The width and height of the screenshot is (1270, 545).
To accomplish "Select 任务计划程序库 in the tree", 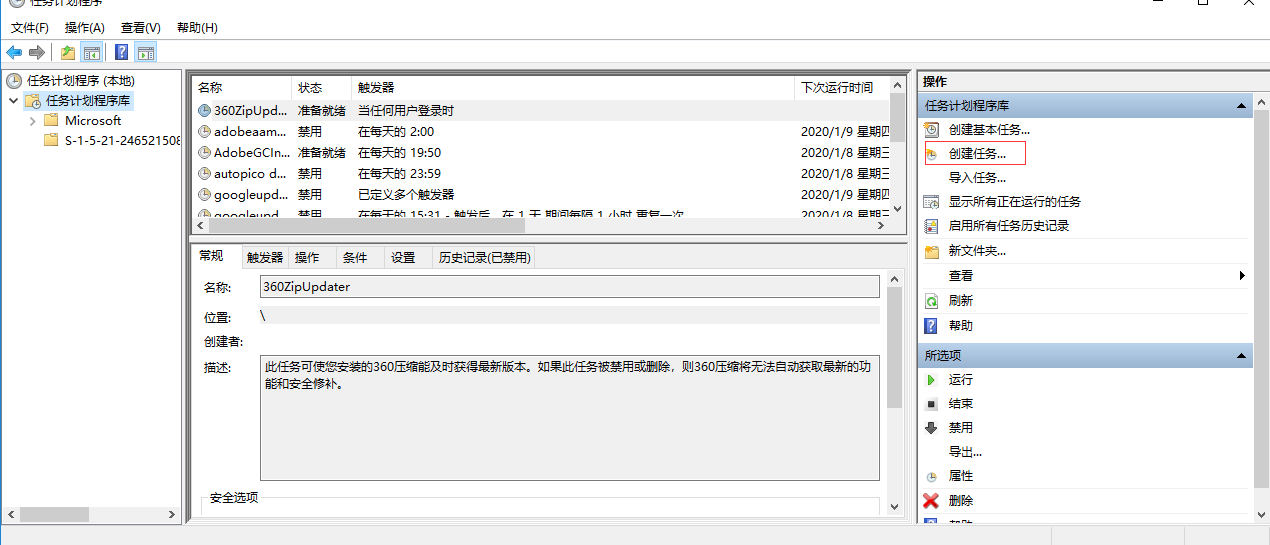I will point(88,101).
